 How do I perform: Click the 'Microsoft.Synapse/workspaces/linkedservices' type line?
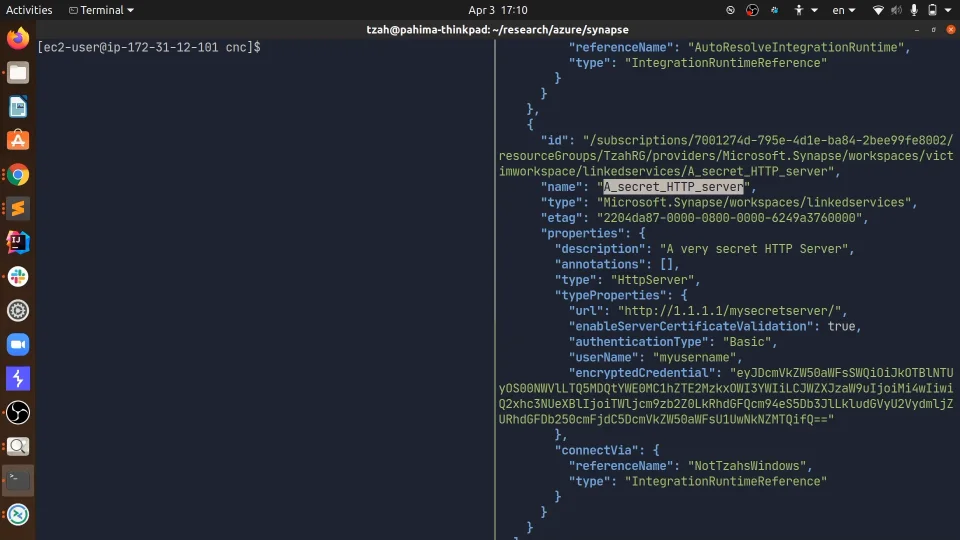pyautogui.click(x=729, y=202)
